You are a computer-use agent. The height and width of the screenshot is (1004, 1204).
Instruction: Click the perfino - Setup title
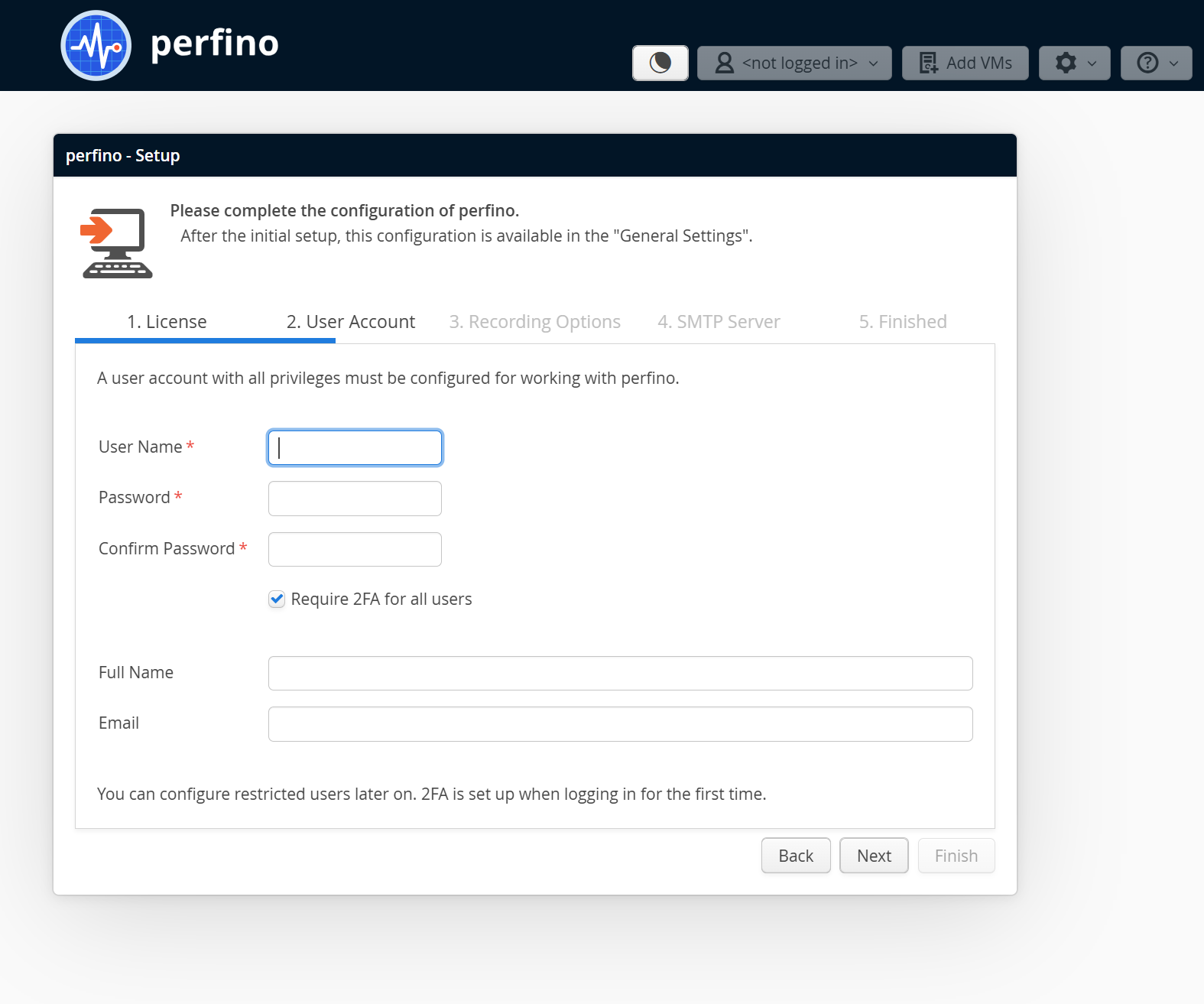click(123, 155)
